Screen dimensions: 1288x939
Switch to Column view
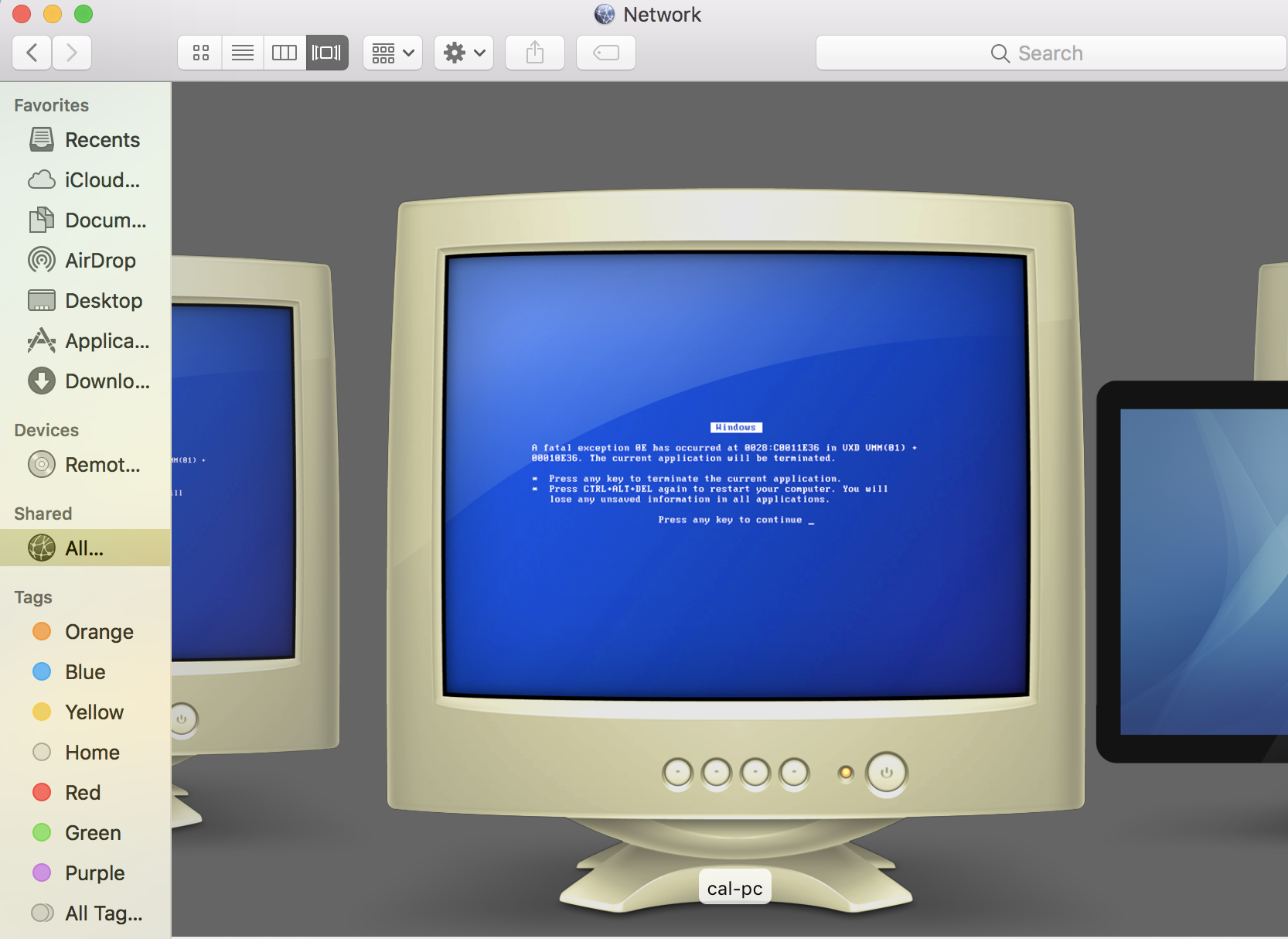click(285, 53)
